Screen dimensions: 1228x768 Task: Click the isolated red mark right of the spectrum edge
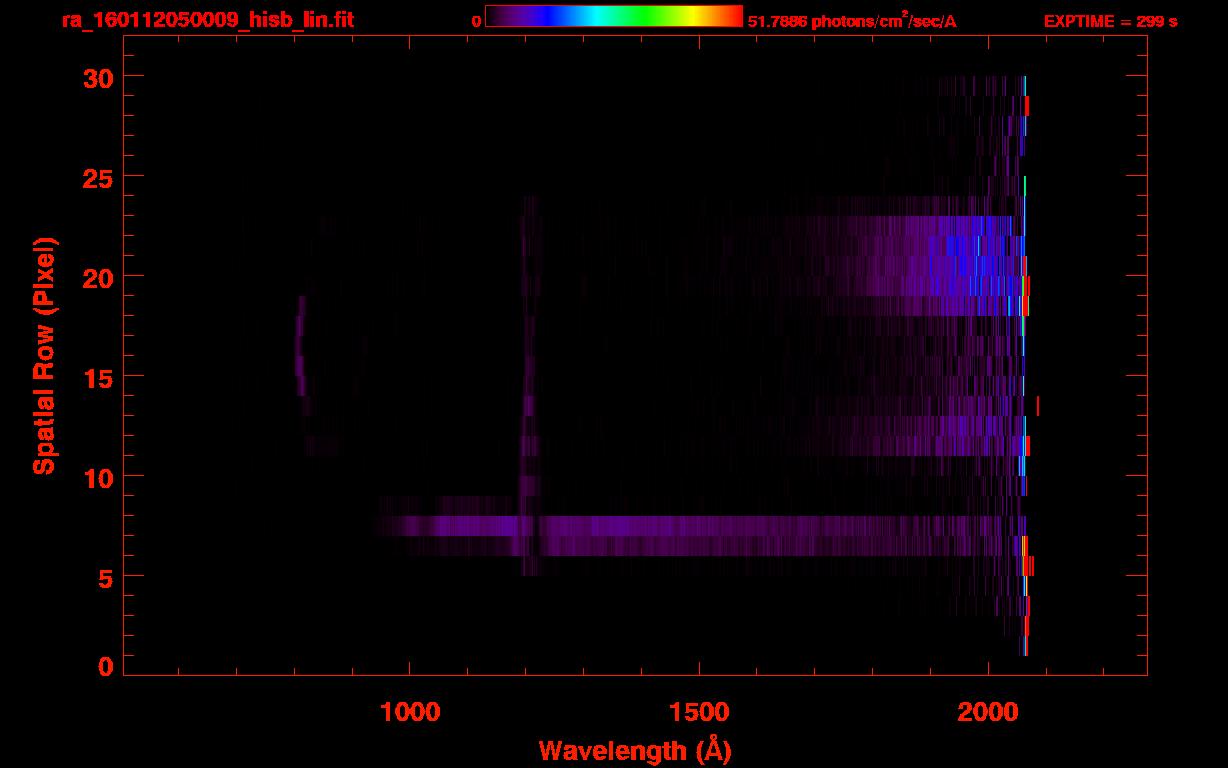click(x=1038, y=405)
